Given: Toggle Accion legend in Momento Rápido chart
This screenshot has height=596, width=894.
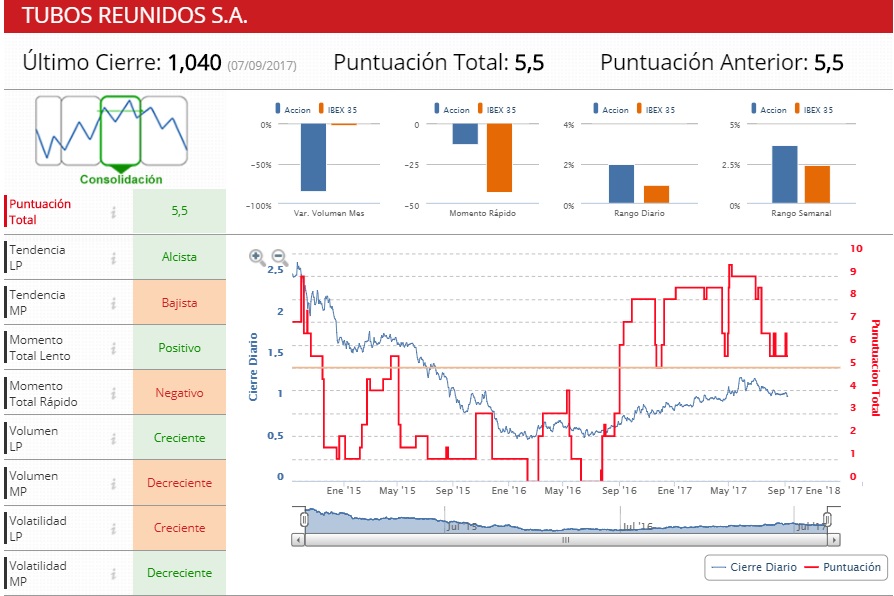Looking at the screenshot, I should (452, 109).
